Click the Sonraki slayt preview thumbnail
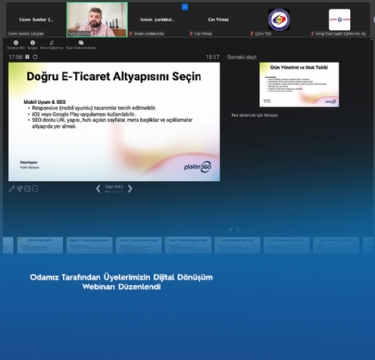This screenshot has height=360, width=375. click(x=299, y=85)
